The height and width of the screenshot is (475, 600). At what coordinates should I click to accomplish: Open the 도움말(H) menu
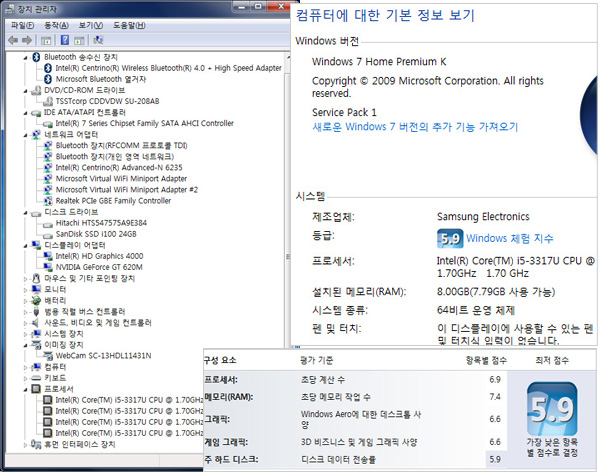129,26
